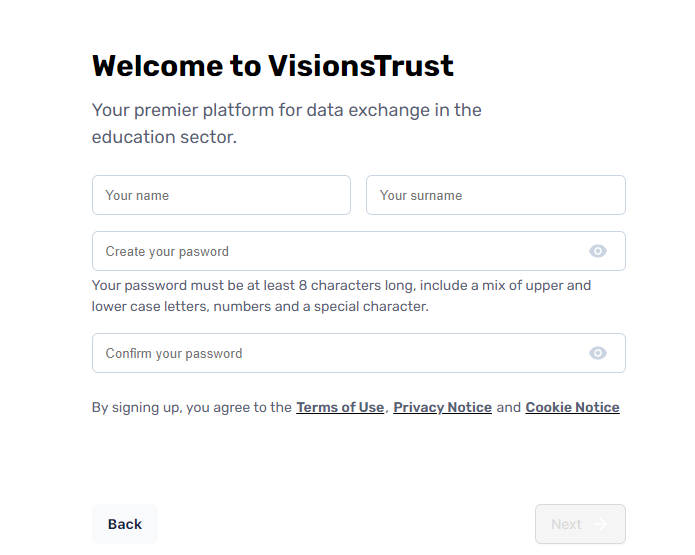Click the eye icon in Confirm password field
The height and width of the screenshot is (555, 695).
597,353
